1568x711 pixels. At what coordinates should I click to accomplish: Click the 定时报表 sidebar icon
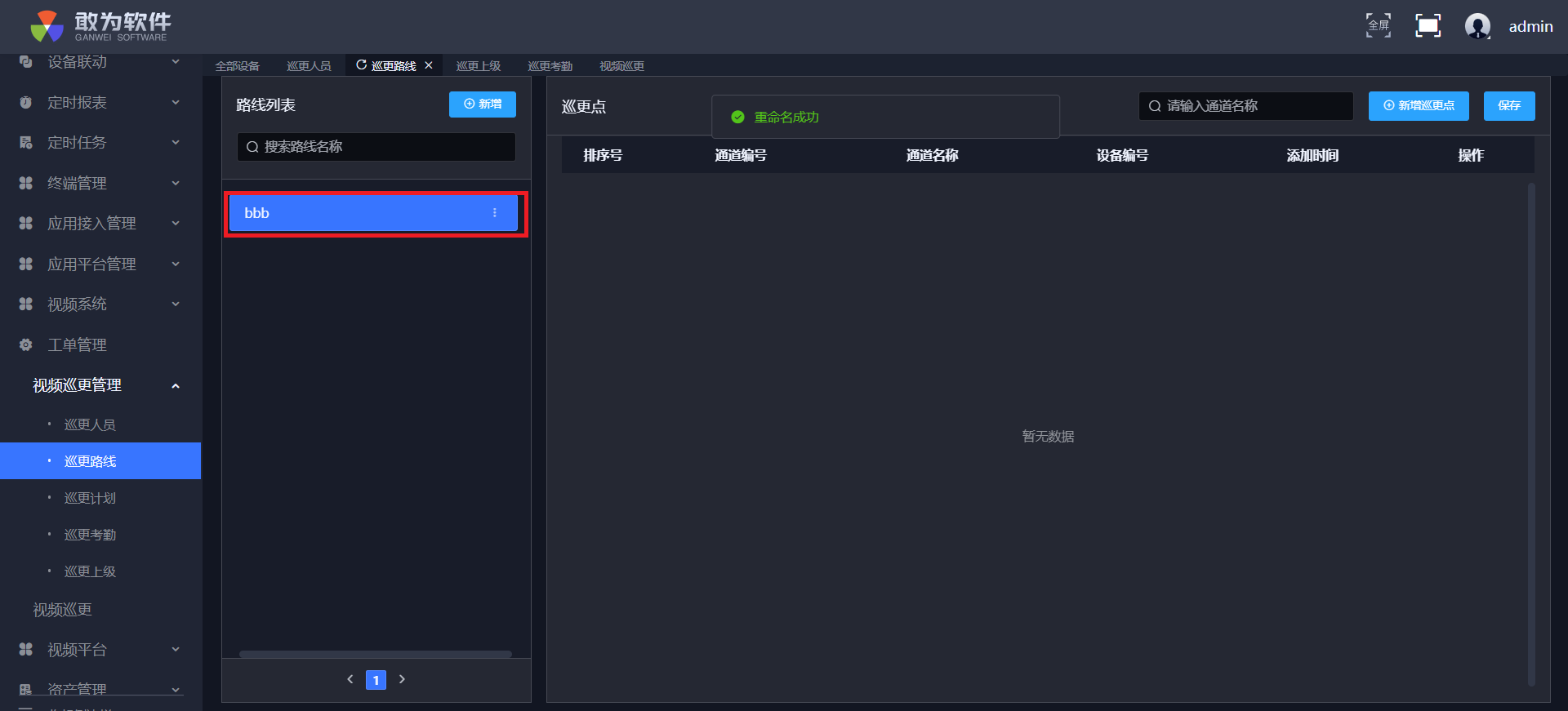pyautogui.click(x=26, y=102)
